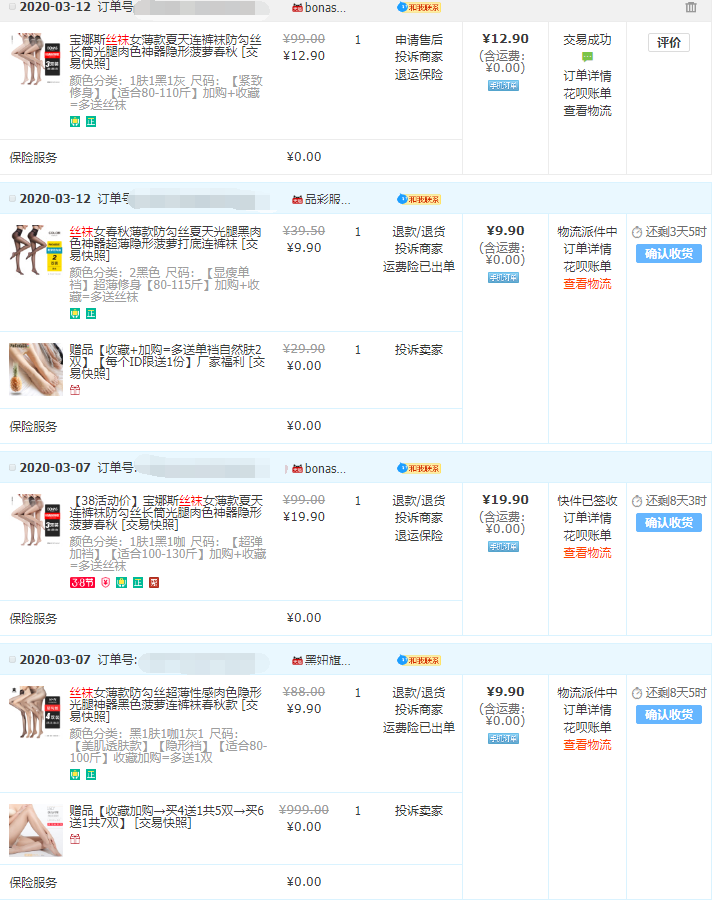The width and height of the screenshot is (713, 904).
Task: Click 投诉卖家 beside the ¥999.00 gift item
Action: [419, 811]
